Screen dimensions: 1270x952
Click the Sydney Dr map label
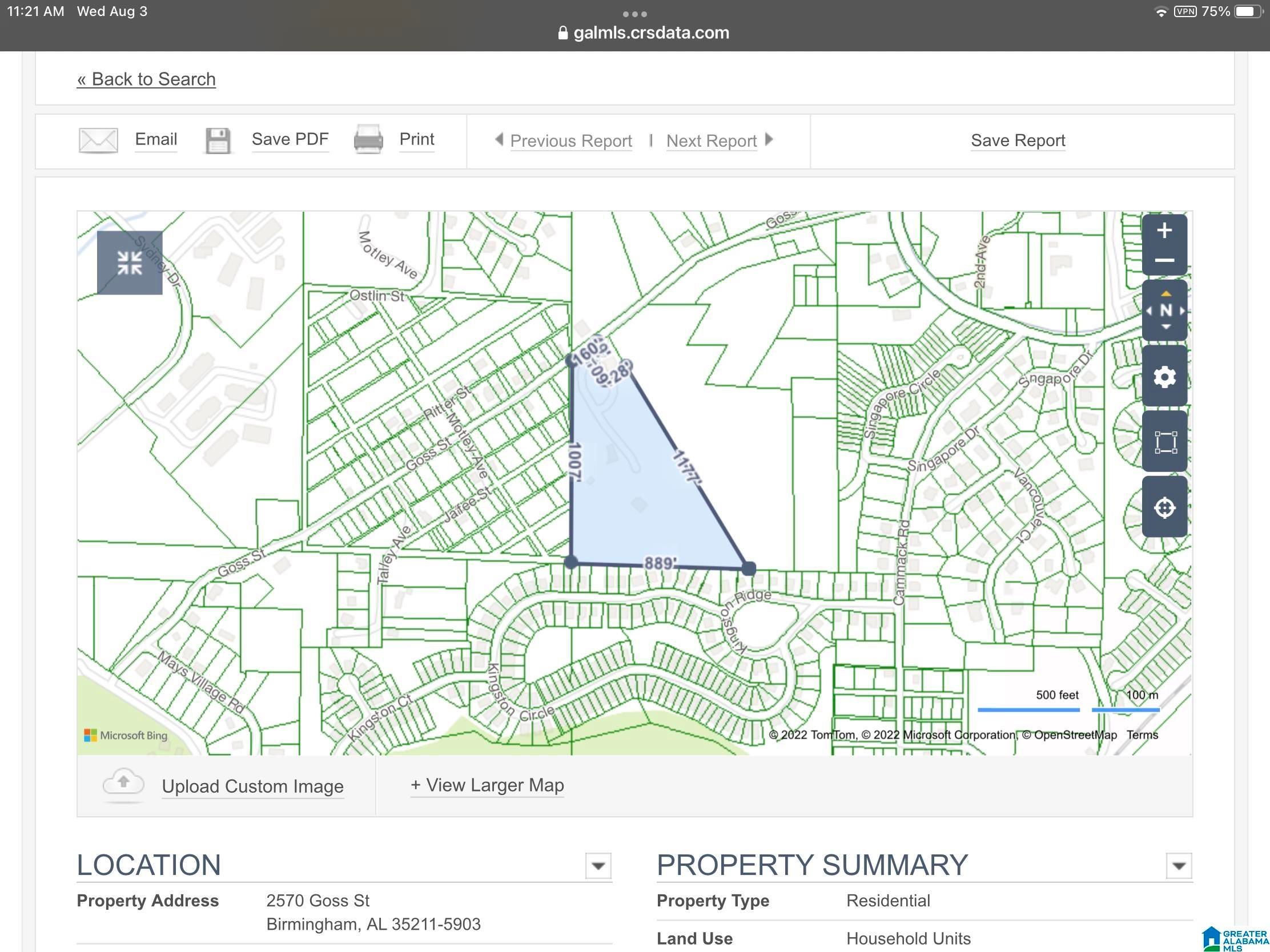(x=158, y=262)
